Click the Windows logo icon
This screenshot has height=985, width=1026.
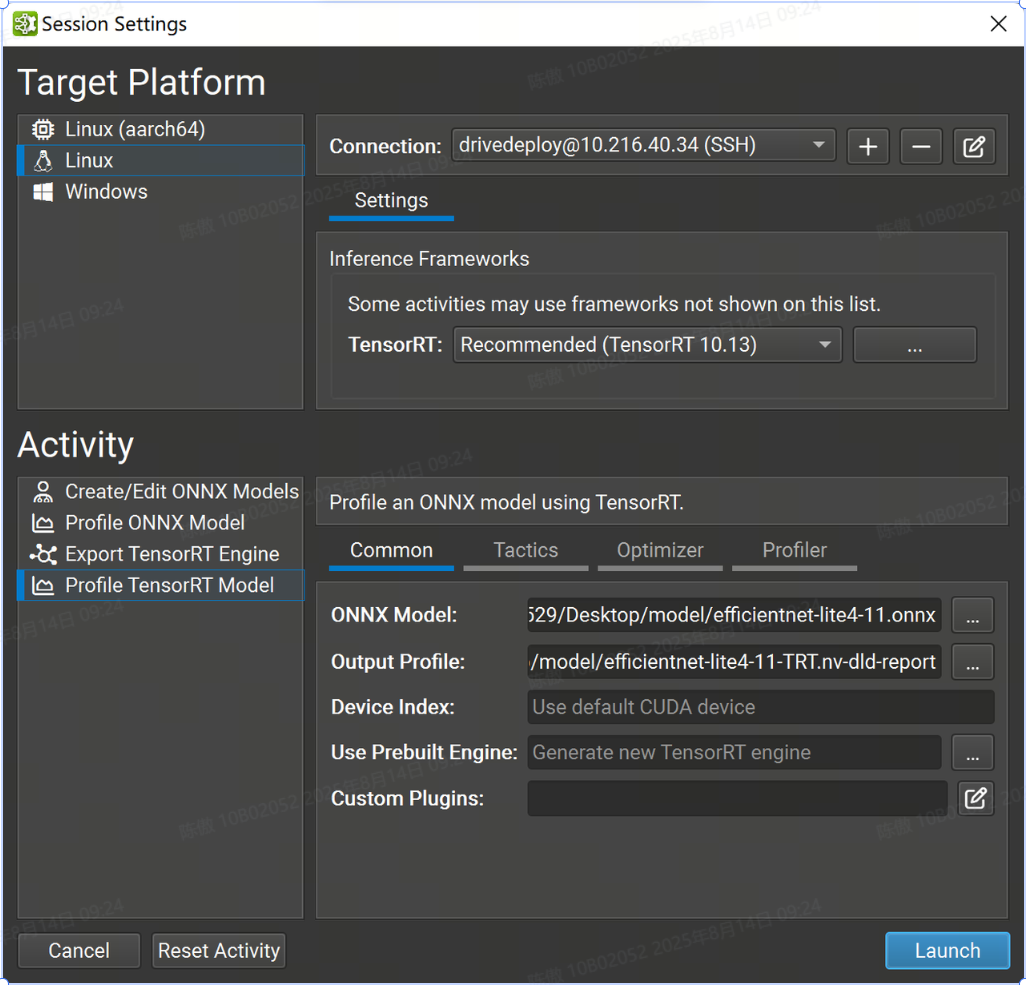(x=43, y=192)
